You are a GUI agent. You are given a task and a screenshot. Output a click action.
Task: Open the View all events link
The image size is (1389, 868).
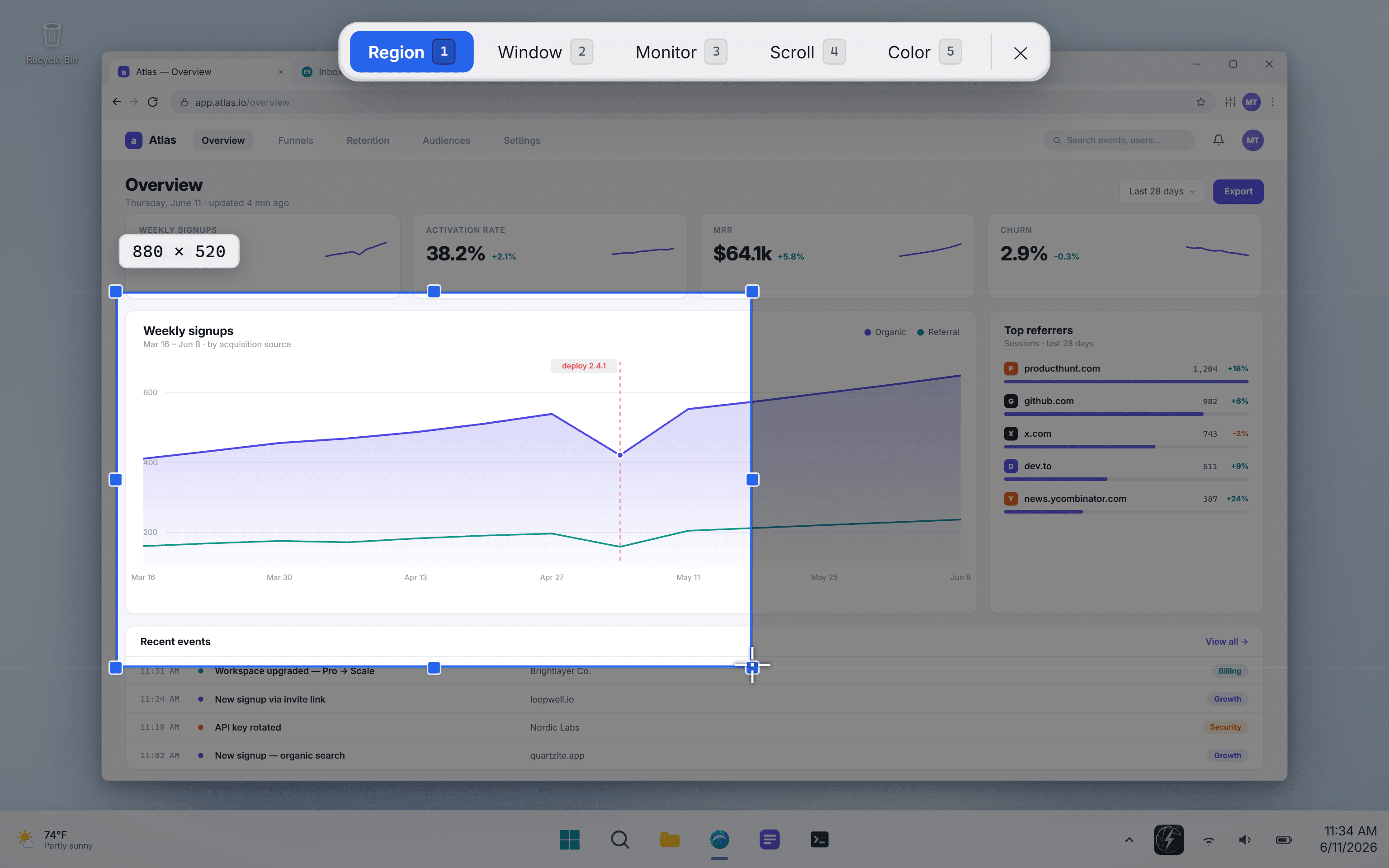coord(1227,641)
